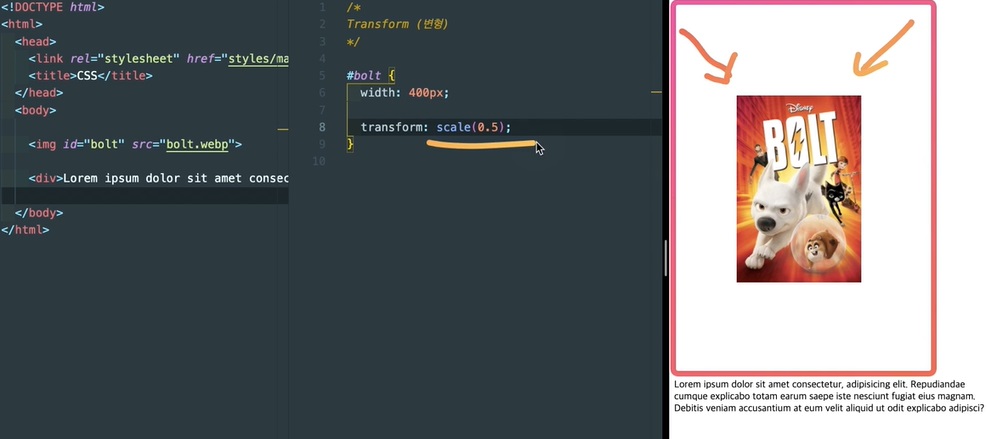Open the underlined bolt.webp src path
This screenshot has width=990, height=439.
[x=198, y=144]
